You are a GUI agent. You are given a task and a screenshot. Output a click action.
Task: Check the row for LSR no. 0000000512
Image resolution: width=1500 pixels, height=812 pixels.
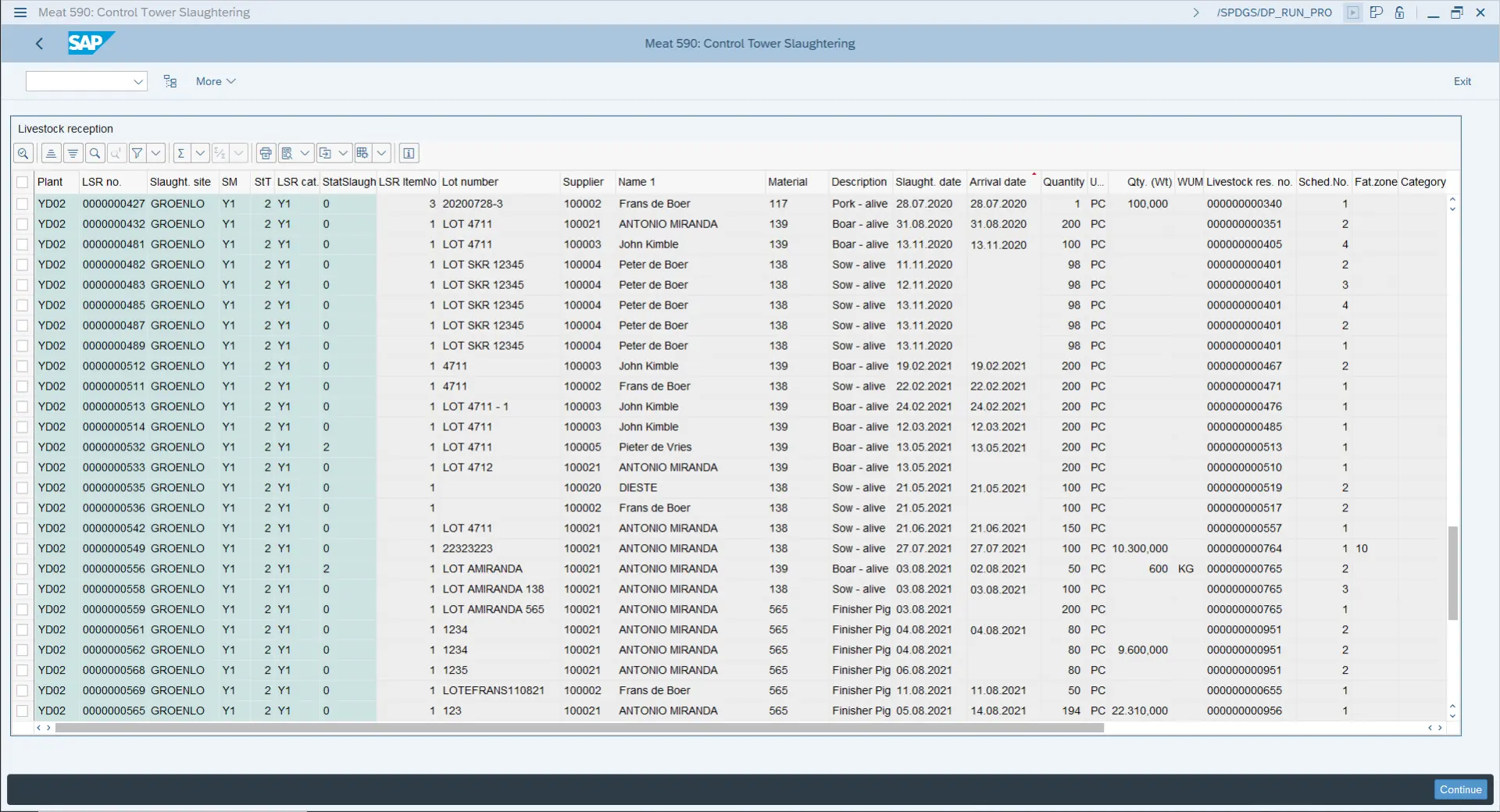click(22, 366)
